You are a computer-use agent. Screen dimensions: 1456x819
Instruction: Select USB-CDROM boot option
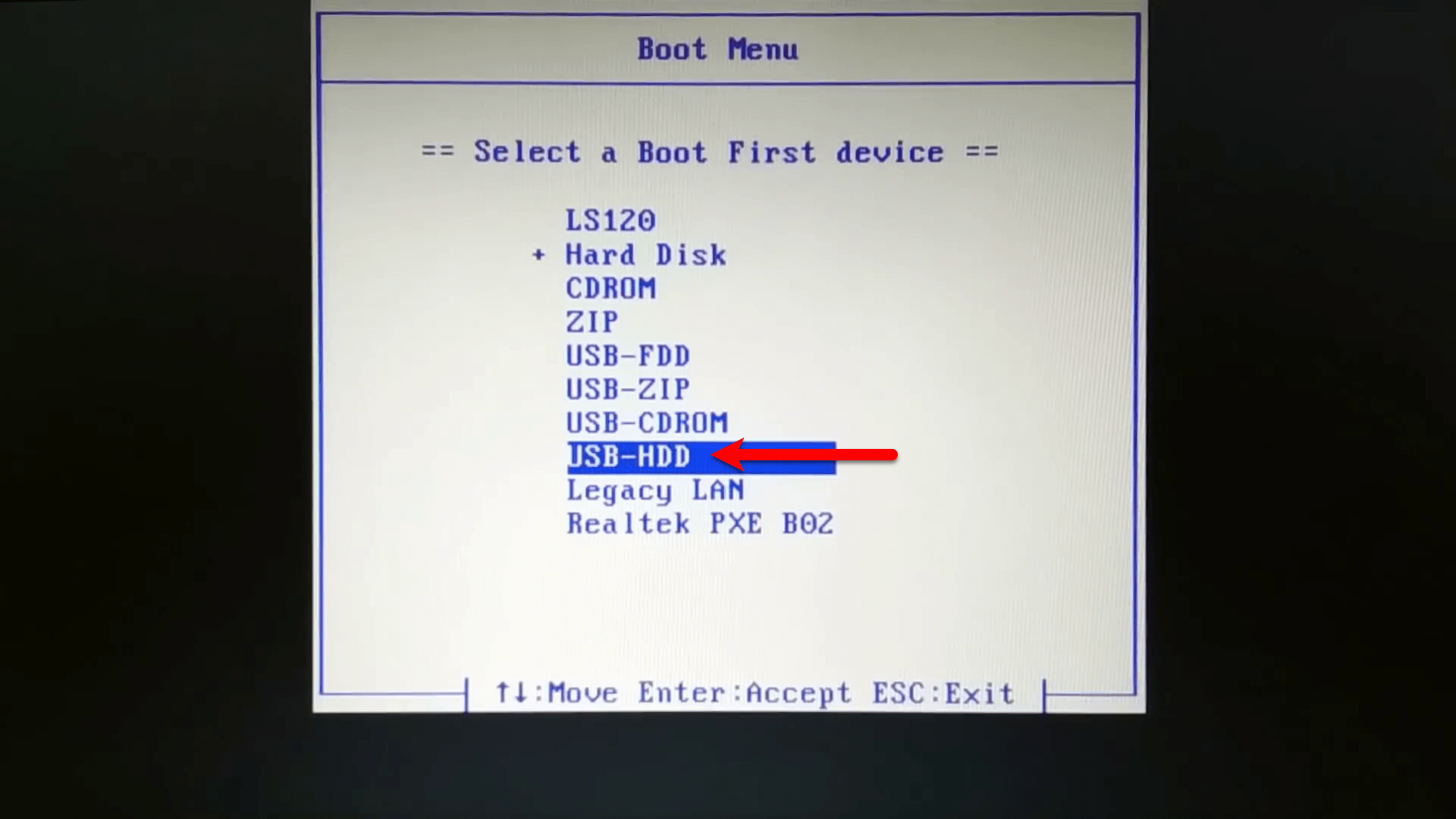point(647,422)
